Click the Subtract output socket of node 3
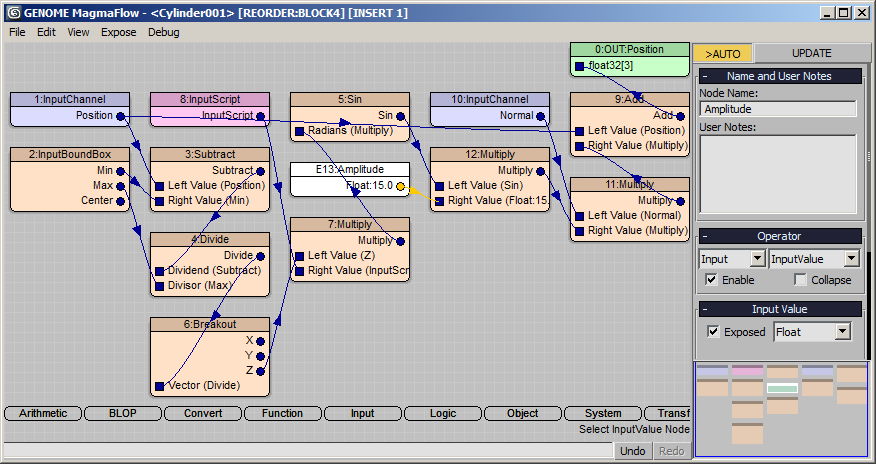This screenshot has height=464, width=876. pyautogui.click(x=260, y=171)
